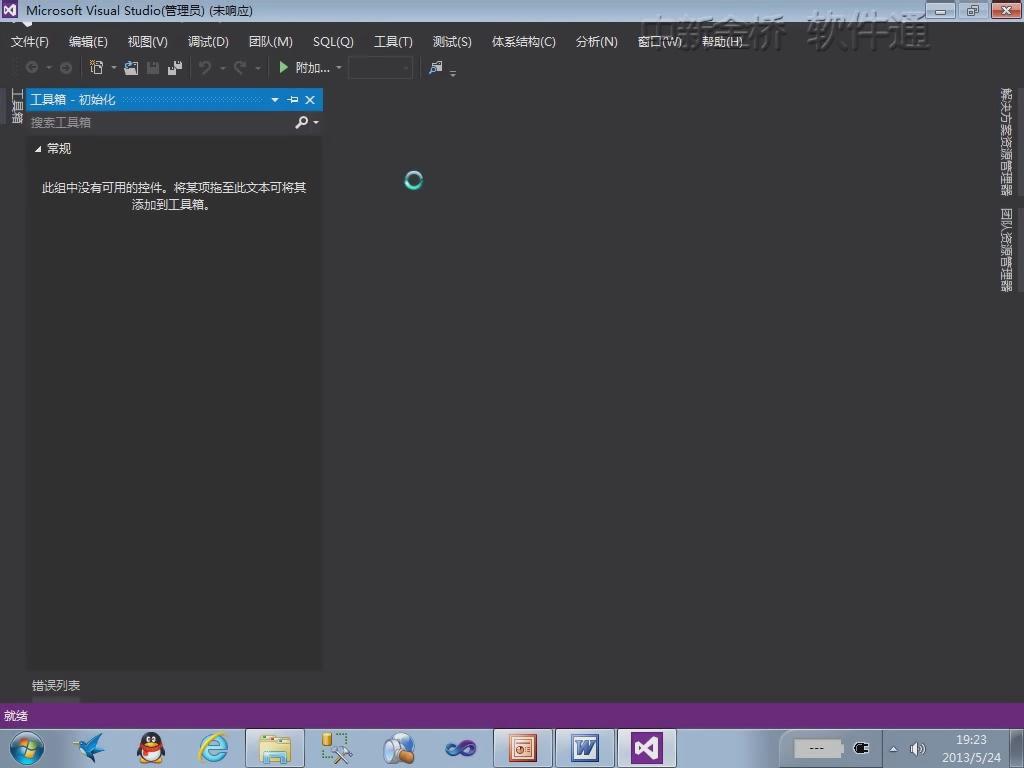The height and width of the screenshot is (768, 1024).
Task: Open the New Project dropdown arrow
Action: 114,67
